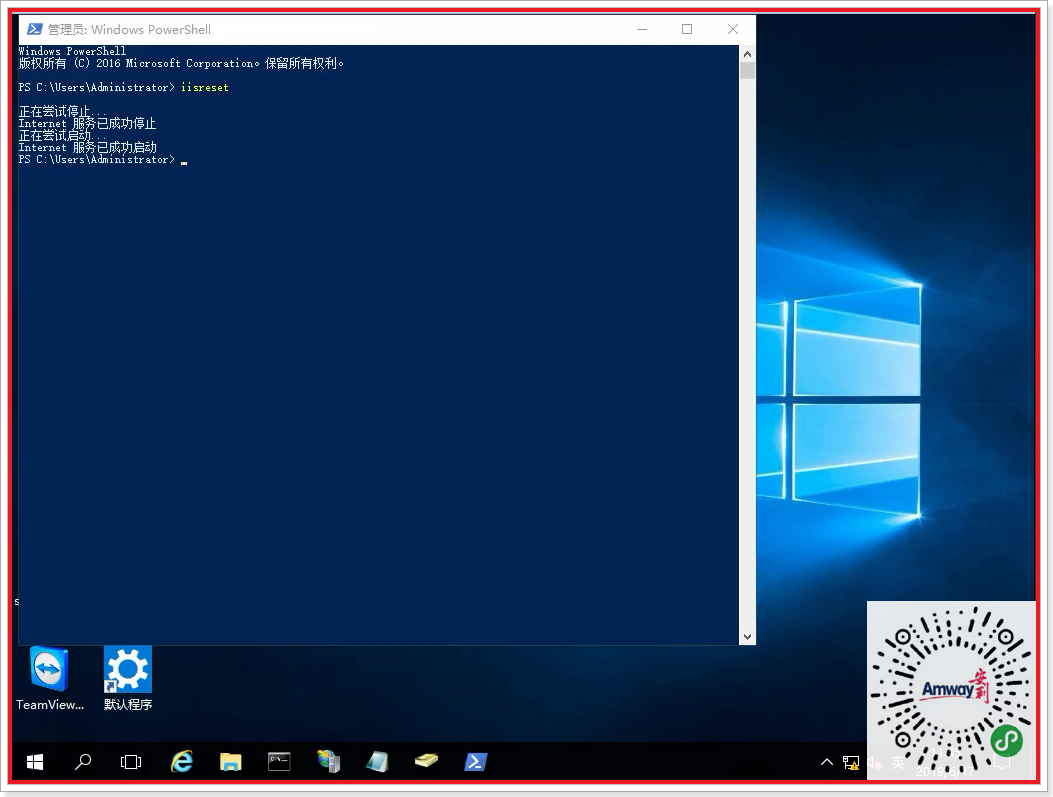This screenshot has height=797, width=1053.
Task: Open taskbar search
Action: 83,761
